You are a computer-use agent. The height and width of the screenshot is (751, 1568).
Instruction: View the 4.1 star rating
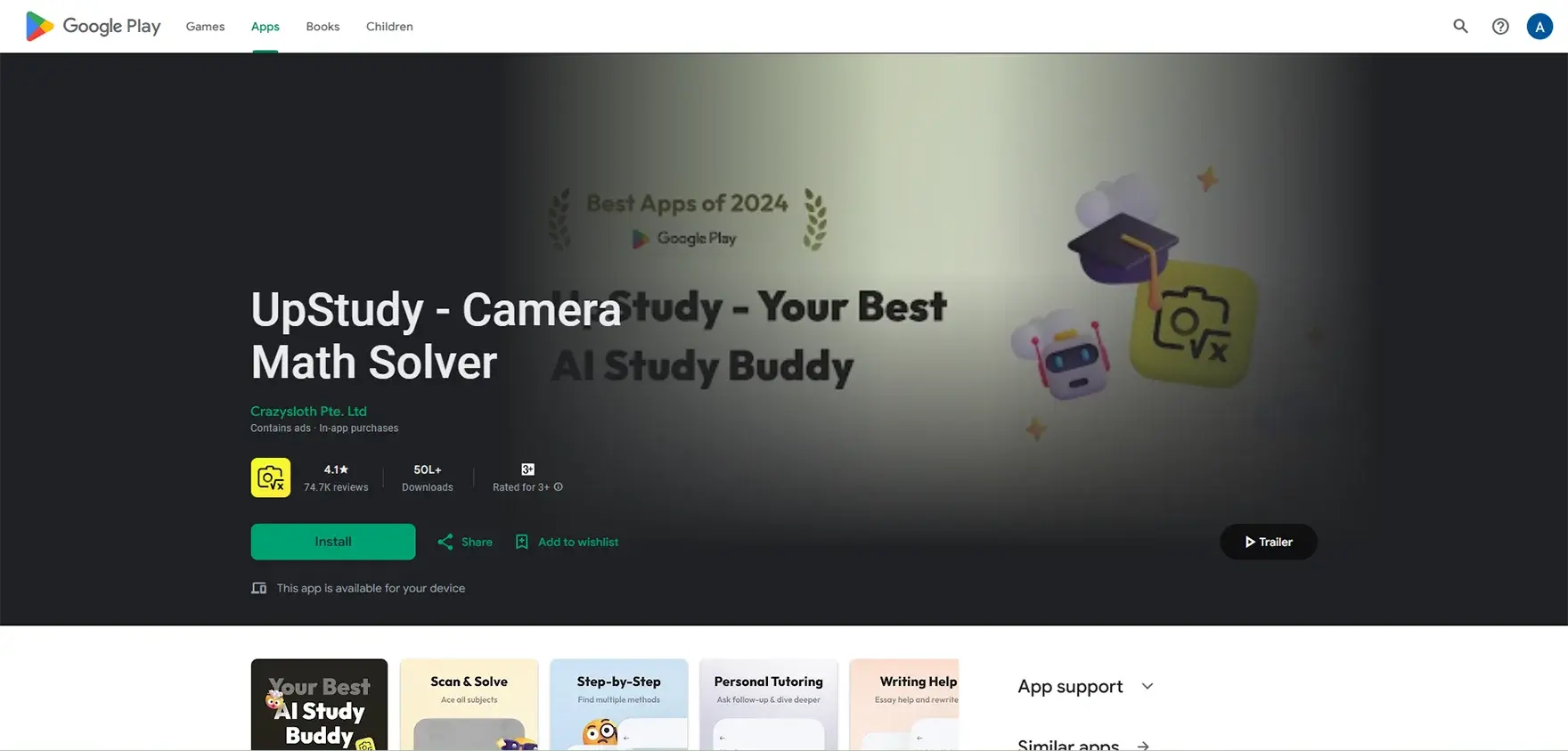[x=336, y=469]
